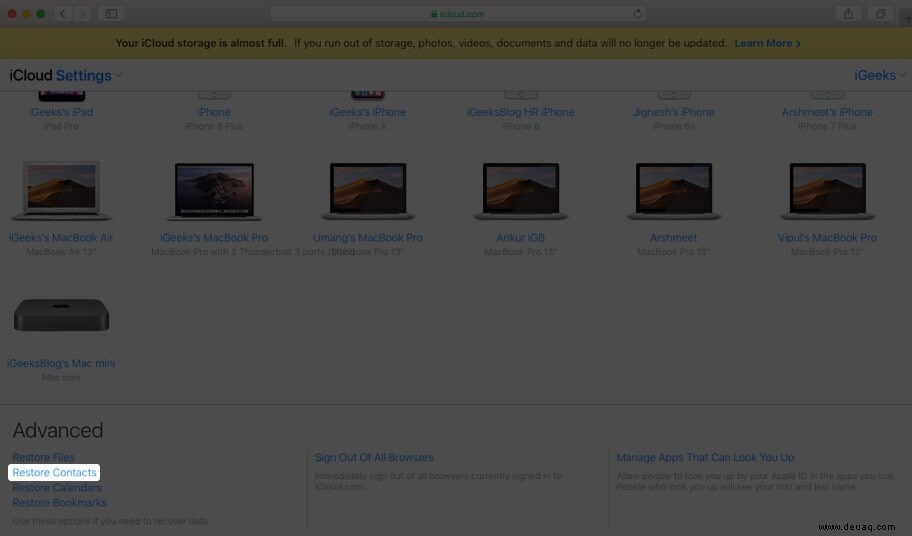
Task: Click Sign Out Of All Browsers
Action: click(374, 458)
